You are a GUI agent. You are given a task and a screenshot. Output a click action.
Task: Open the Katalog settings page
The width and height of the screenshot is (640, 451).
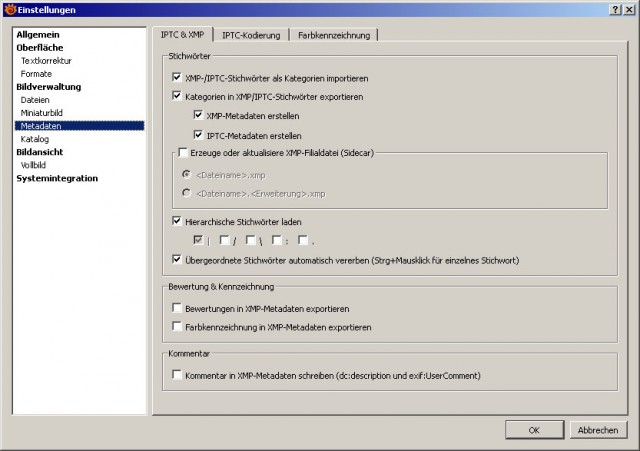(x=35, y=139)
